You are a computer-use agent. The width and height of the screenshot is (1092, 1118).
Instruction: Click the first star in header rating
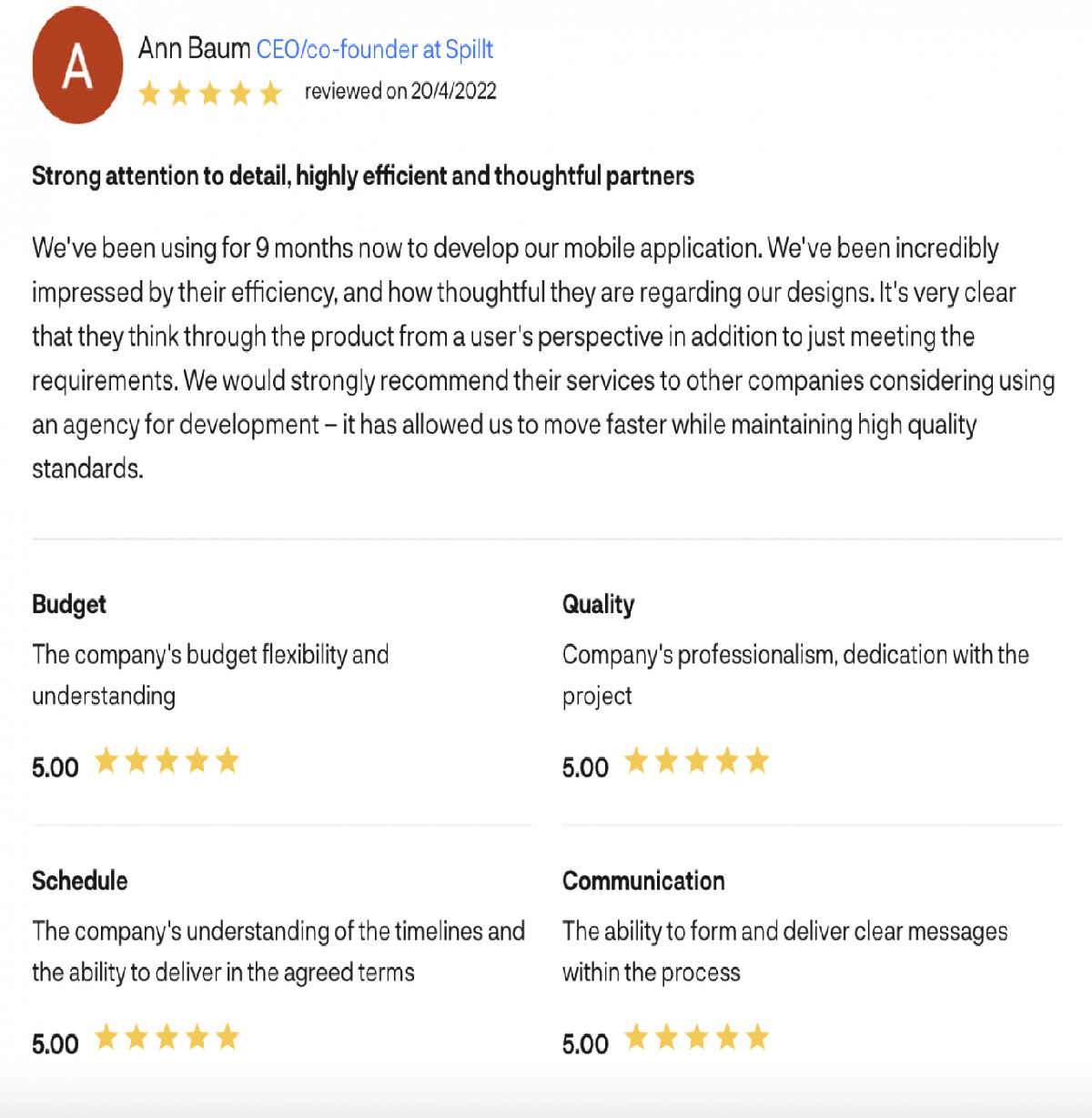[x=150, y=93]
